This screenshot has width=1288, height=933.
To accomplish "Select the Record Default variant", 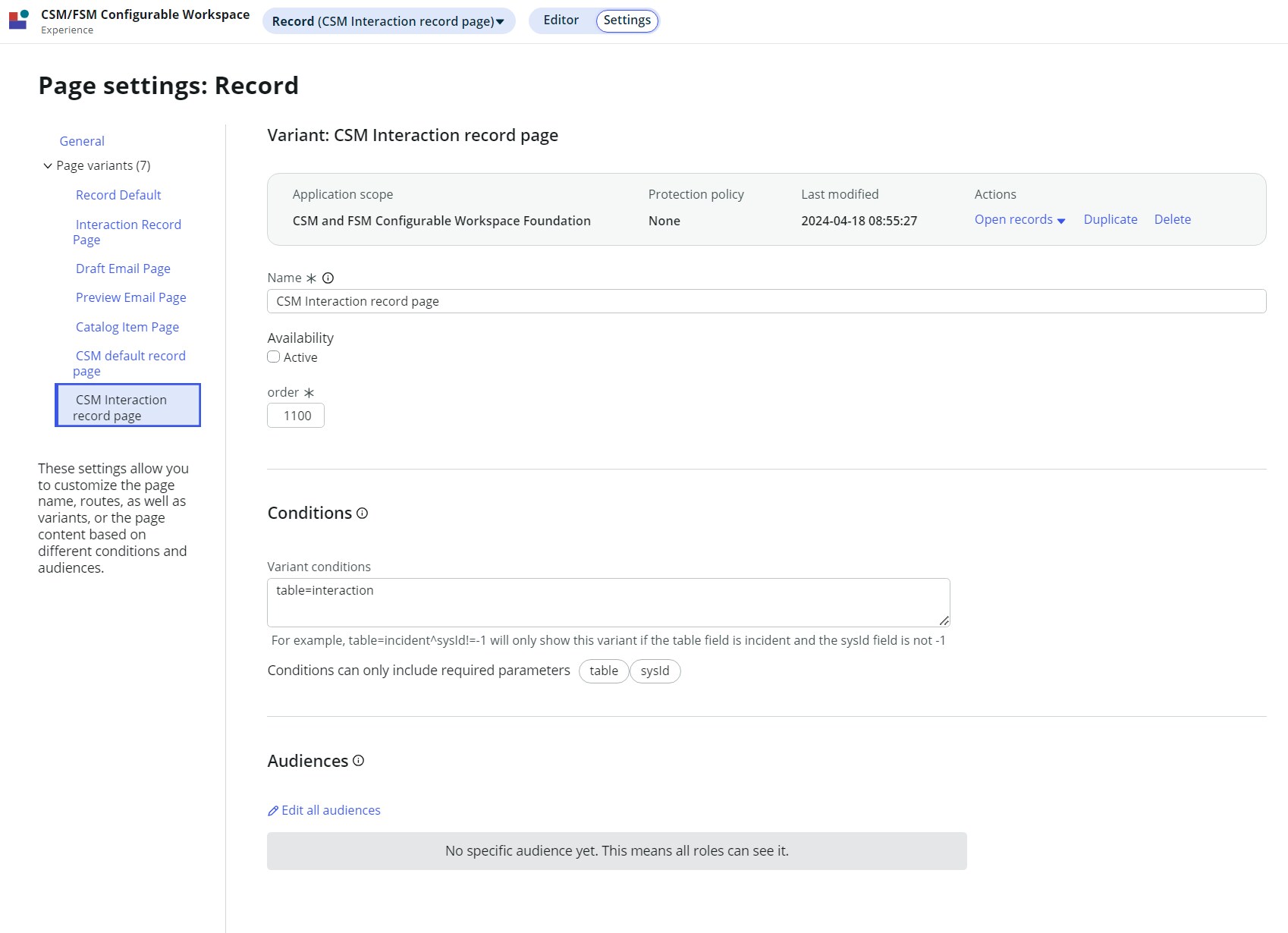I will (118, 195).
